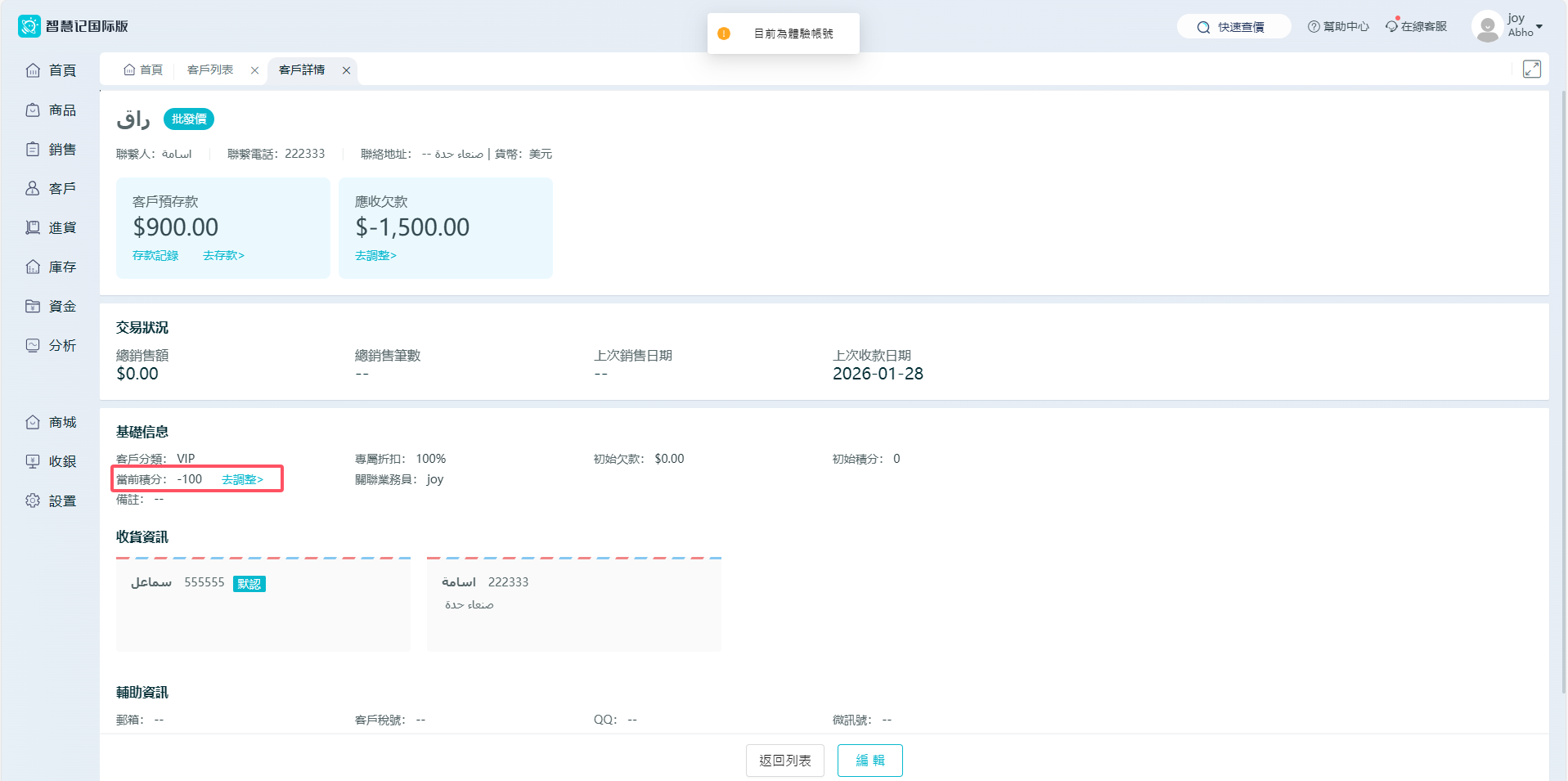Click the 設置 settings gear icon

pos(33,500)
